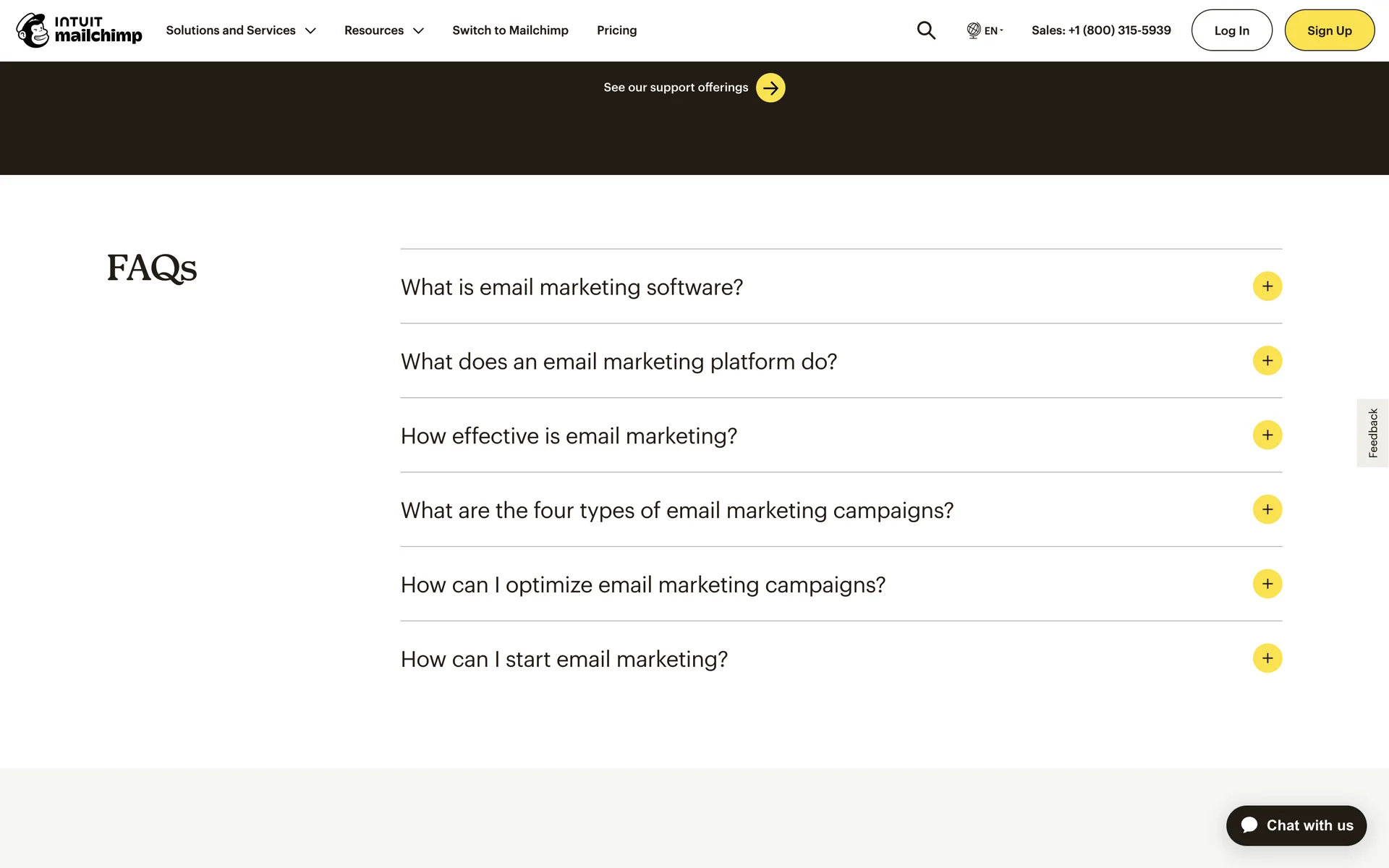Click the Log In button
Viewport: 1389px width, 868px height.
[x=1231, y=30]
